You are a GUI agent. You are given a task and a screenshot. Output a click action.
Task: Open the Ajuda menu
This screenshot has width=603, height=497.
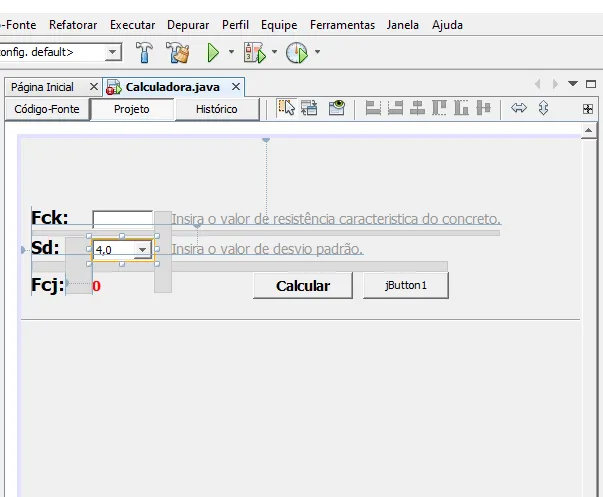(x=447, y=25)
